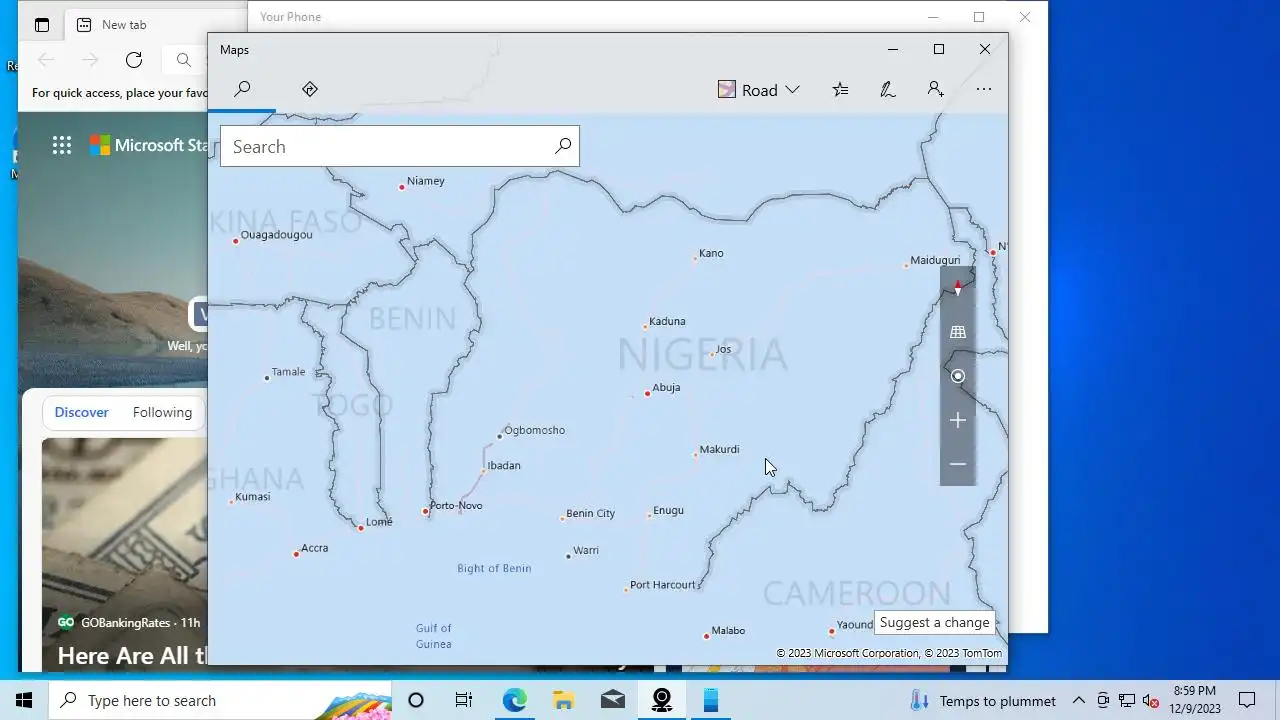The height and width of the screenshot is (720, 1280).
Task: Zoom out with the minus button
Action: click(958, 464)
